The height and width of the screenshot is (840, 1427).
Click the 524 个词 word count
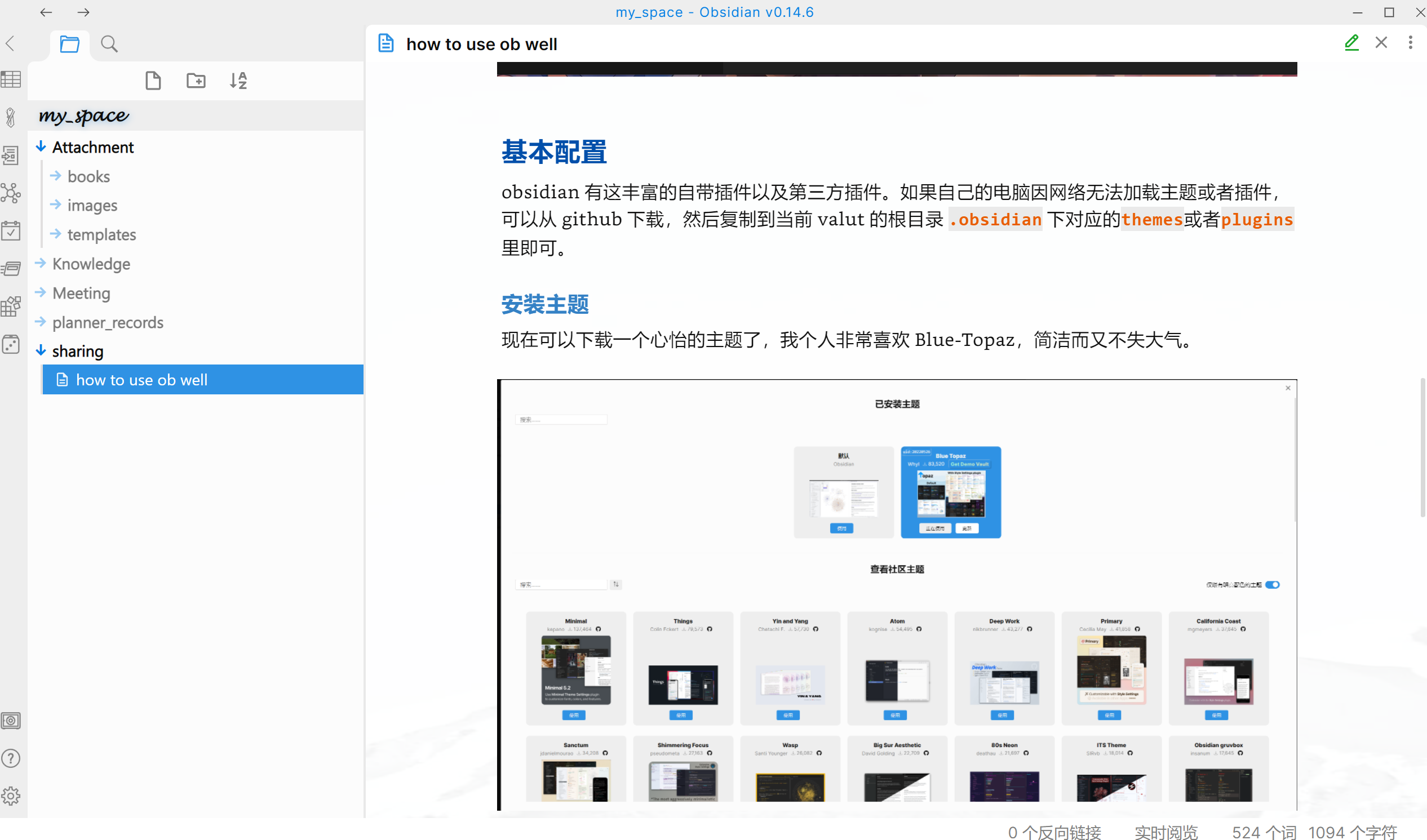pos(1264,832)
